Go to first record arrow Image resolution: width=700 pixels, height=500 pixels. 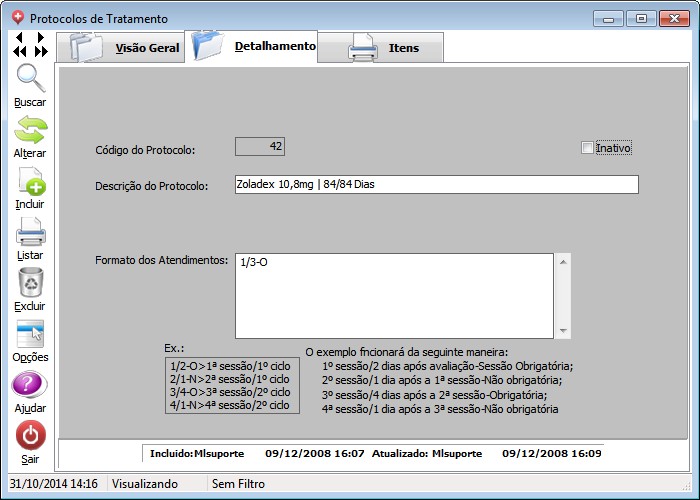[x=20, y=51]
